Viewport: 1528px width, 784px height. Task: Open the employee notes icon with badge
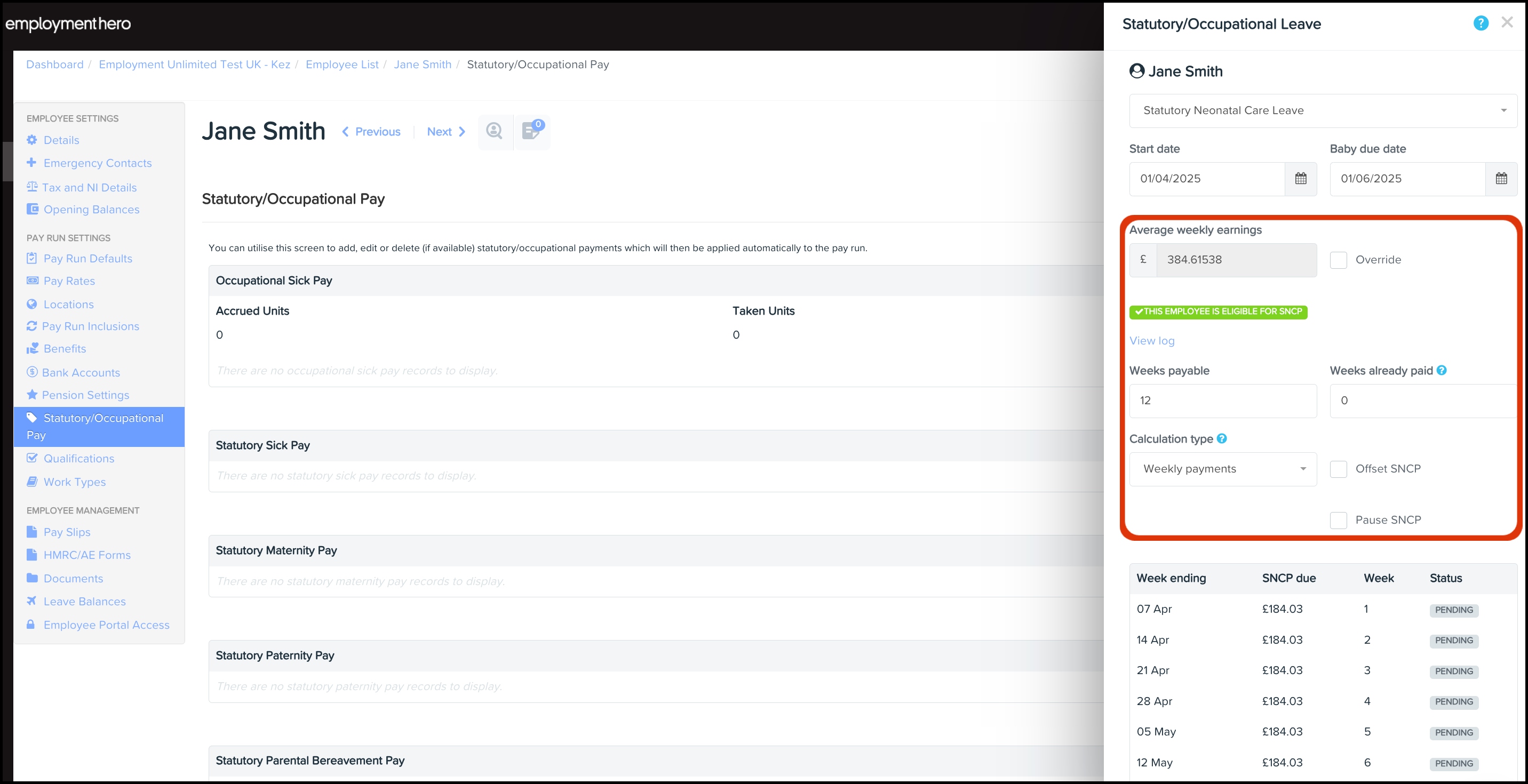(531, 131)
